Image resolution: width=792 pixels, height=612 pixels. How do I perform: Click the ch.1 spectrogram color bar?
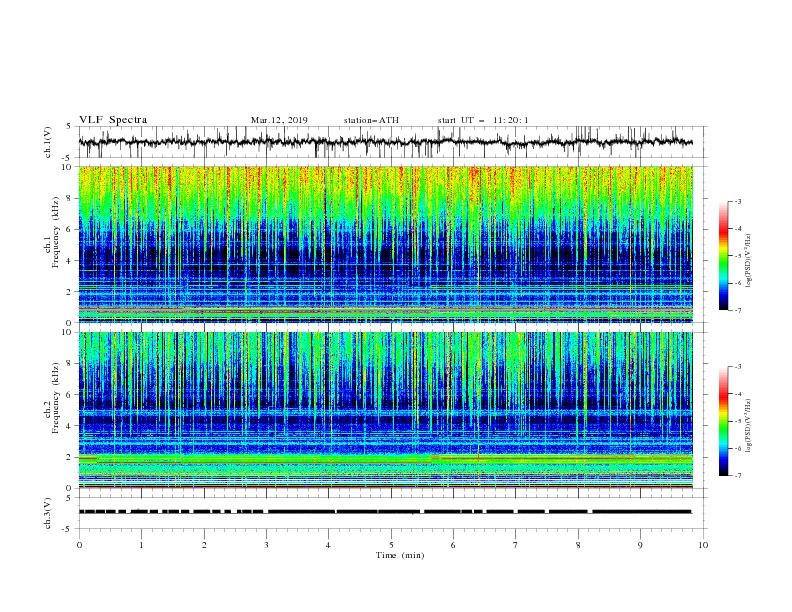tap(724, 256)
